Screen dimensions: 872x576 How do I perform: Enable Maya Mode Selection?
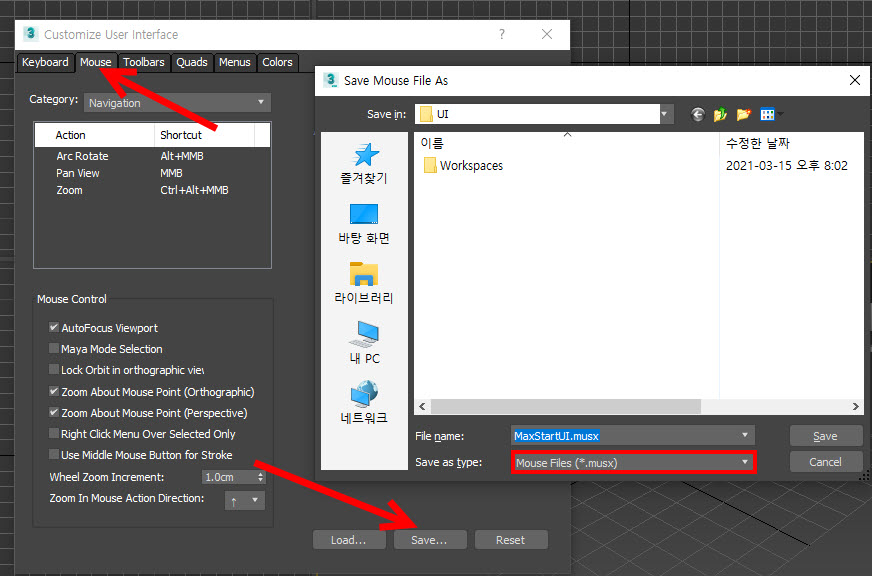(54, 349)
